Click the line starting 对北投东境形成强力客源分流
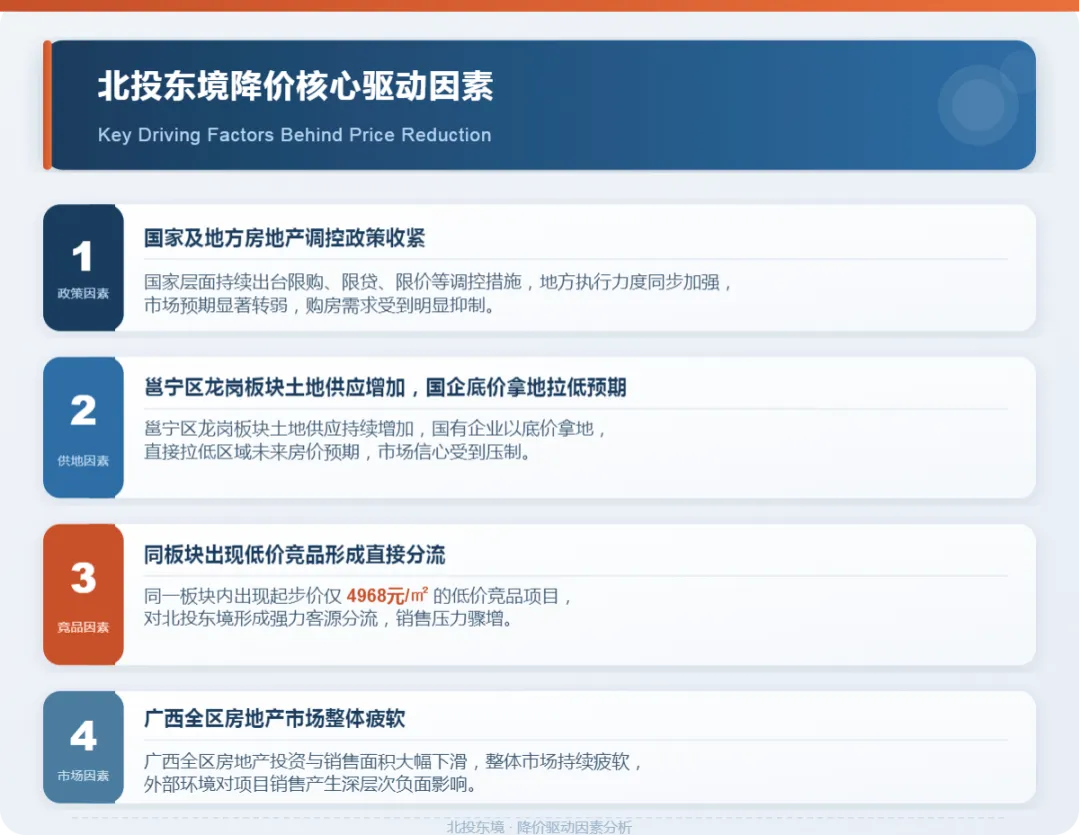 [x=328, y=619]
